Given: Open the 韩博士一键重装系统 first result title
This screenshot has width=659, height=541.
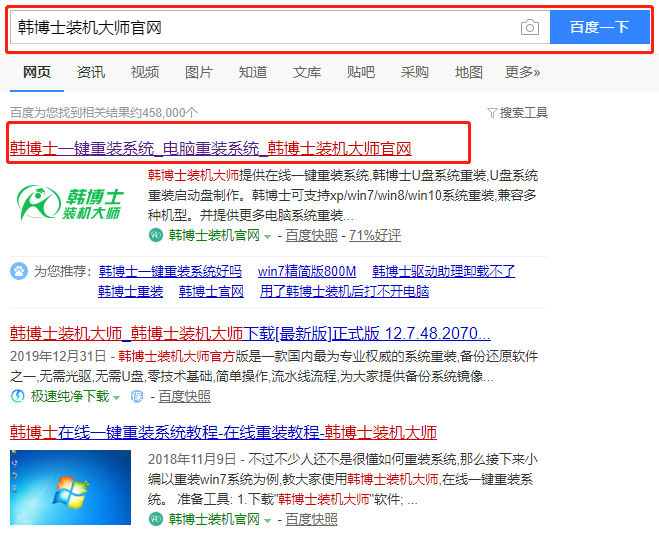Looking at the screenshot, I should (x=211, y=148).
